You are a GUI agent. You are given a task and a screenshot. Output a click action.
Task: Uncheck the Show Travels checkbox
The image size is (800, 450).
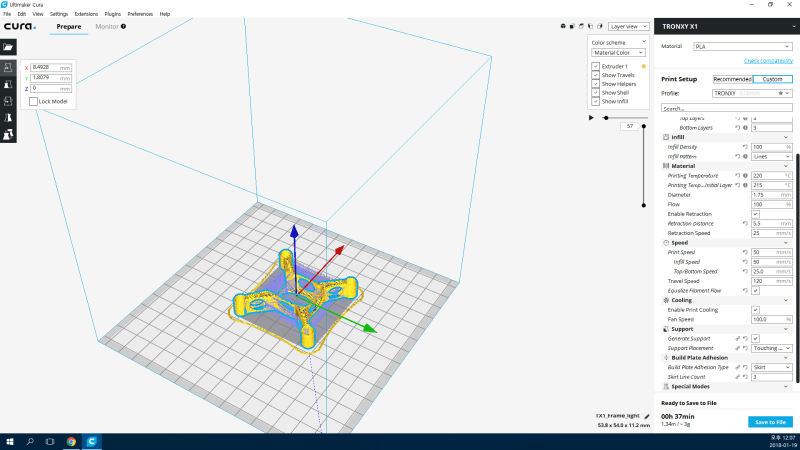click(x=596, y=75)
